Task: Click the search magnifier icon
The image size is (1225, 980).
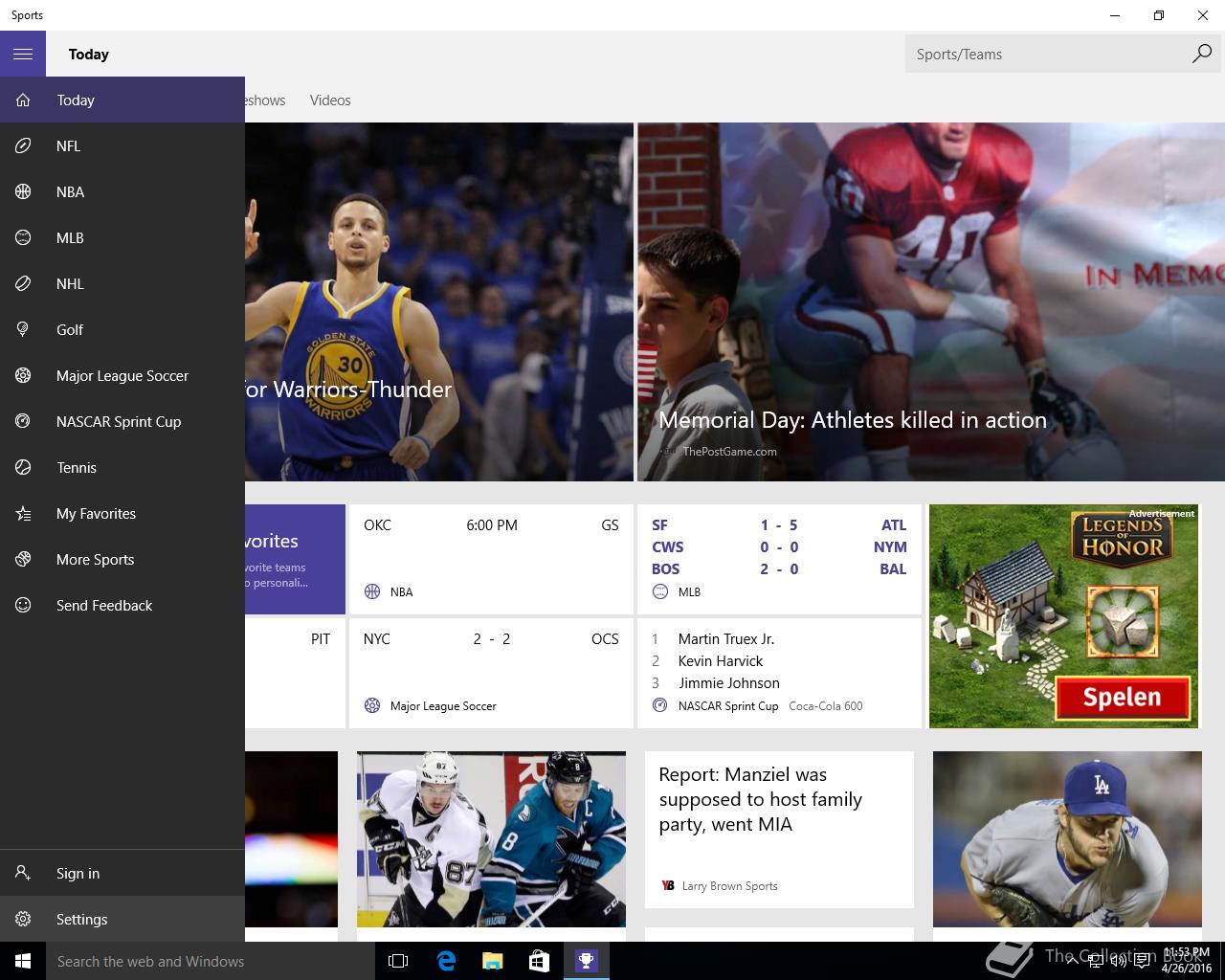Action: (1201, 54)
